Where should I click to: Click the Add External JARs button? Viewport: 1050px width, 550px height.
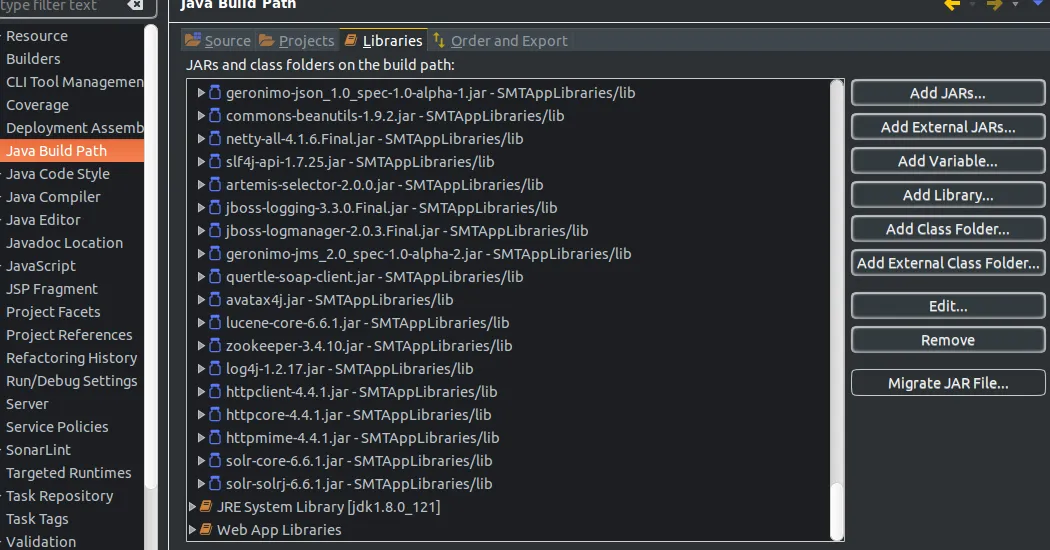coord(948,127)
